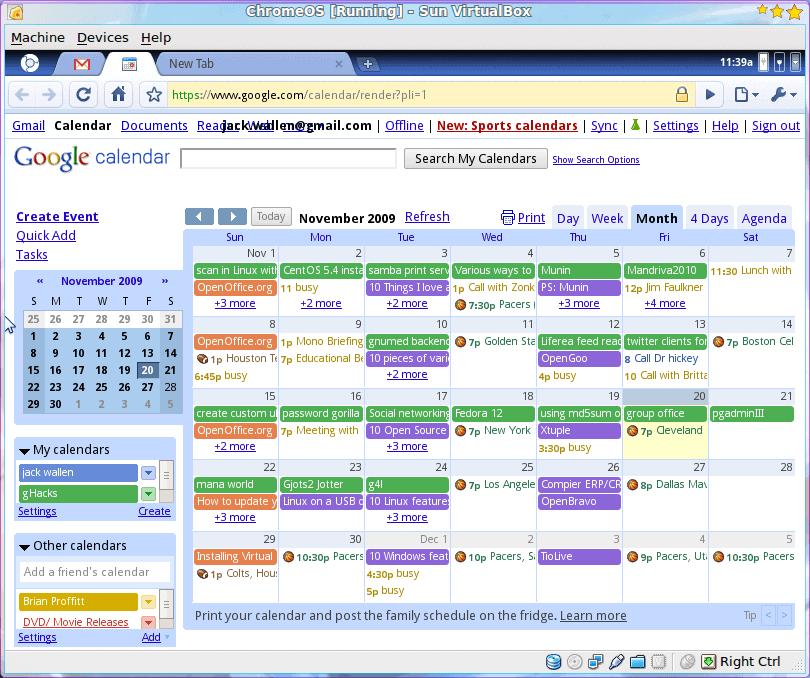The image size is (810, 678).
Task: Open the Devices menu
Action: click(x=102, y=38)
